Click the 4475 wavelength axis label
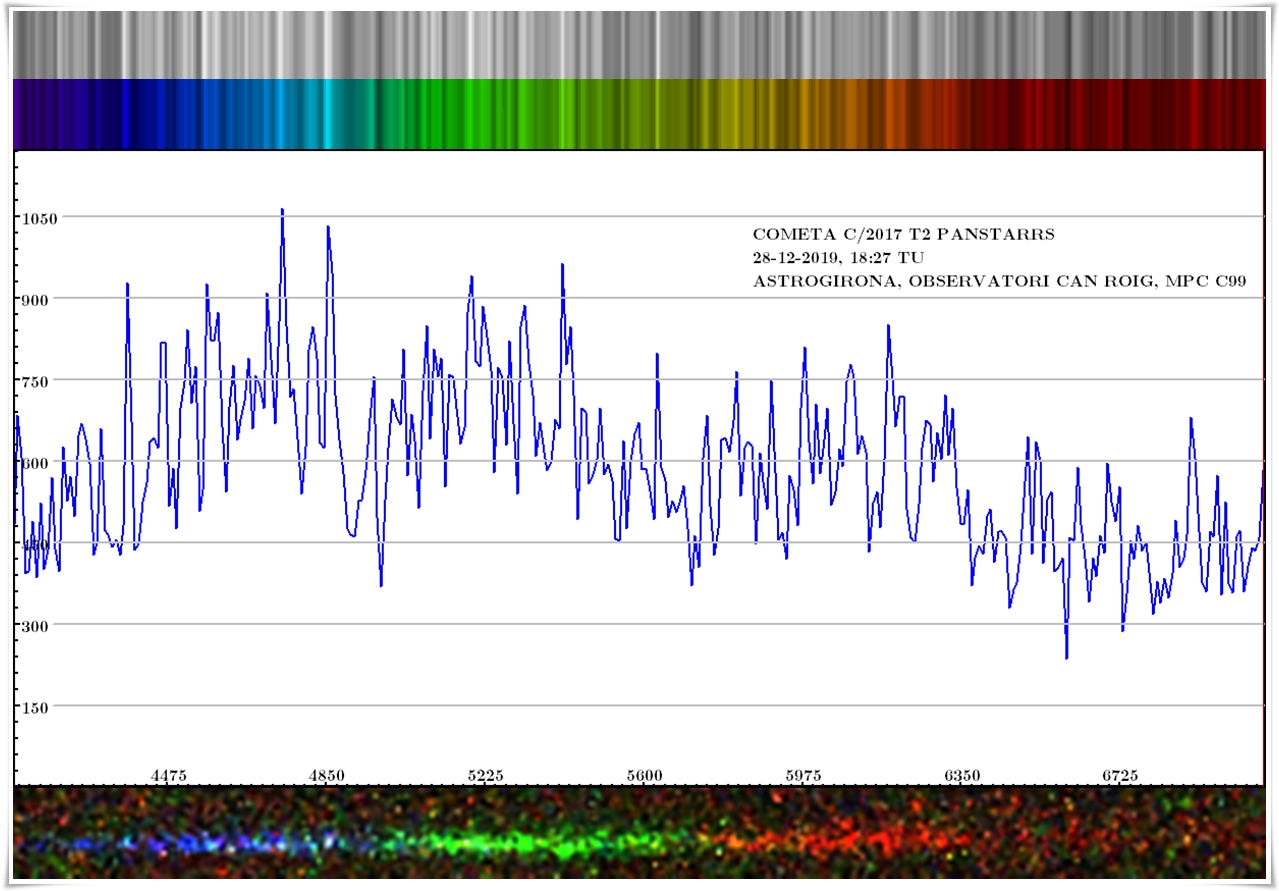The height and width of the screenshot is (891, 1279). 168,775
